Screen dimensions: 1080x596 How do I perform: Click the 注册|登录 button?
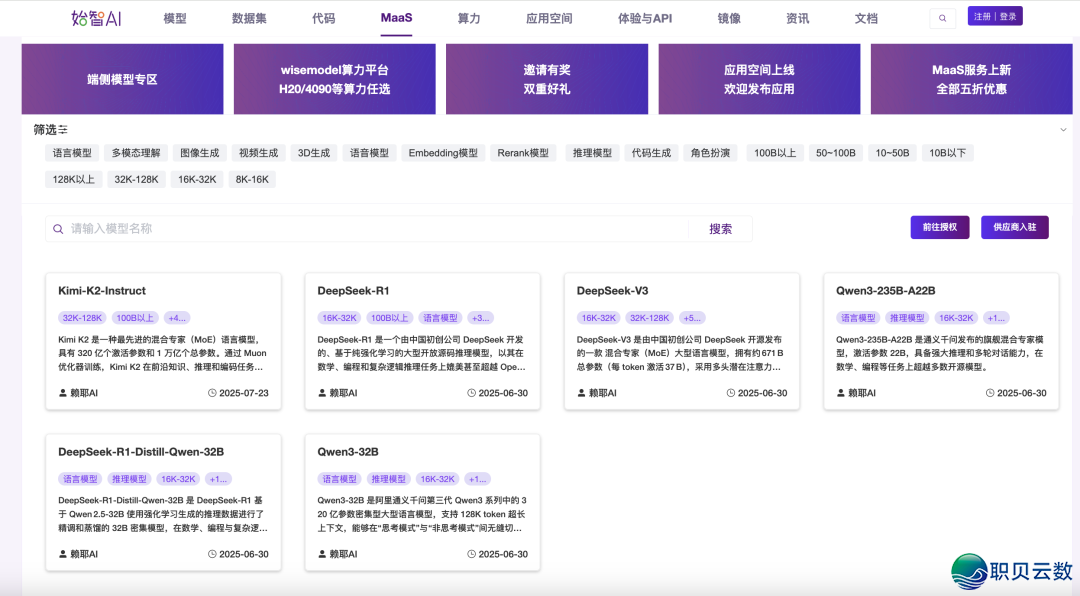pos(995,16)
